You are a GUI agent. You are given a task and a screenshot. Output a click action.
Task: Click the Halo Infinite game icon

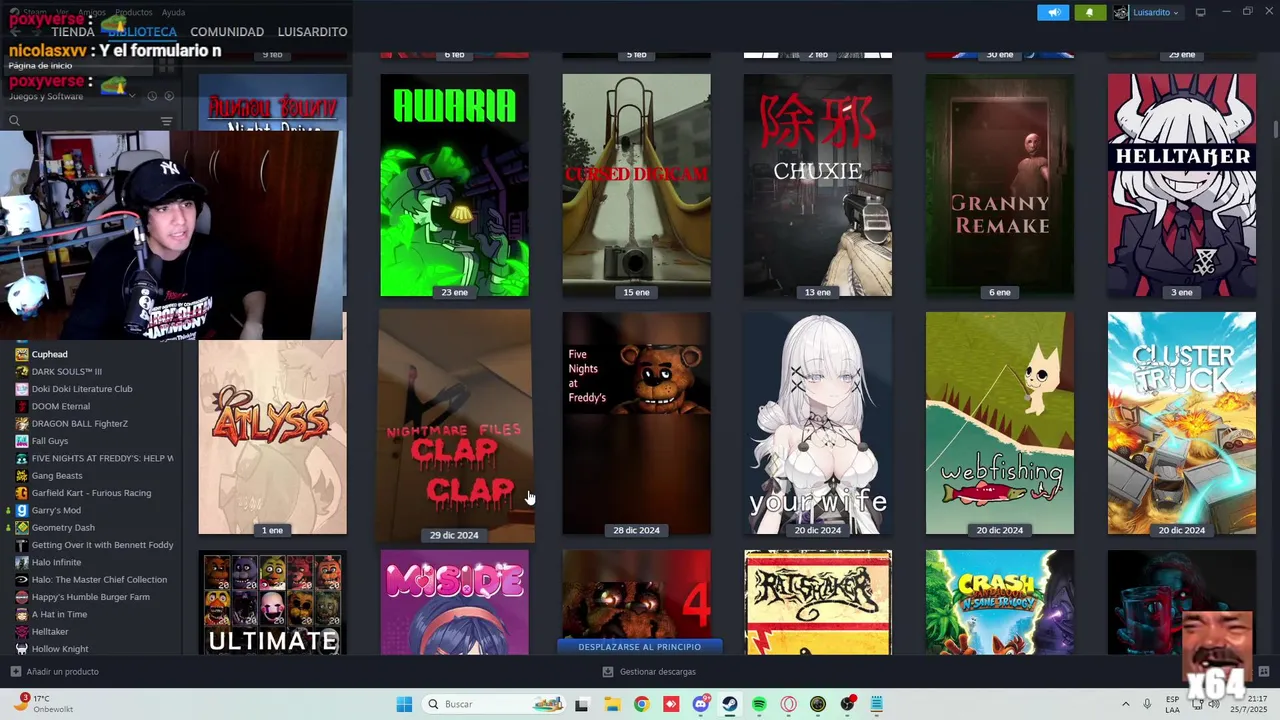click(x=21, y=562)
